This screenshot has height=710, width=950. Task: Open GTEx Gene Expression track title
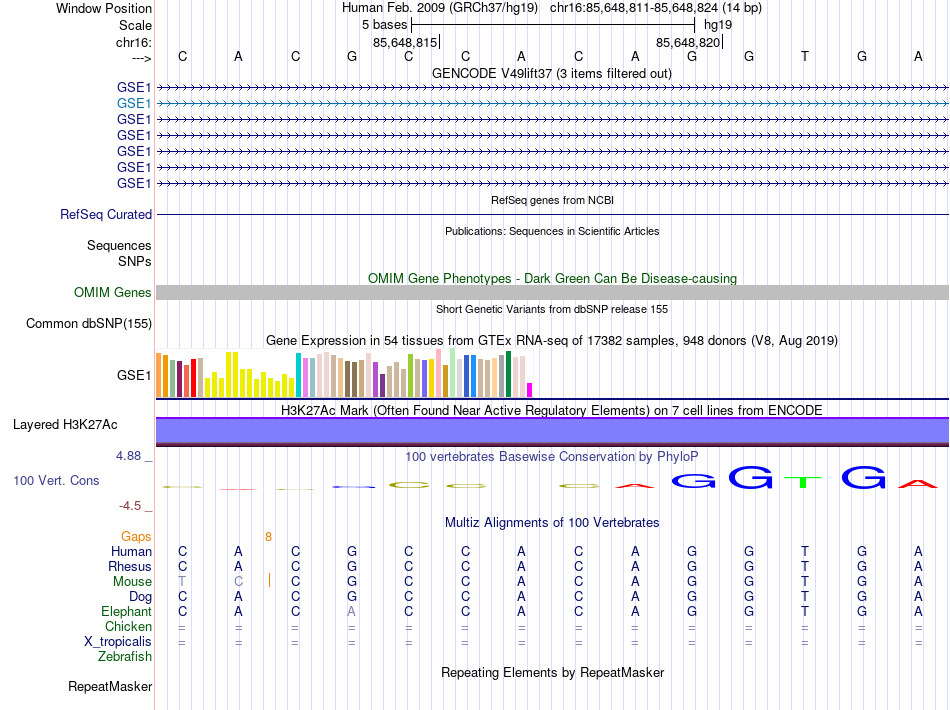pos(552,340)
